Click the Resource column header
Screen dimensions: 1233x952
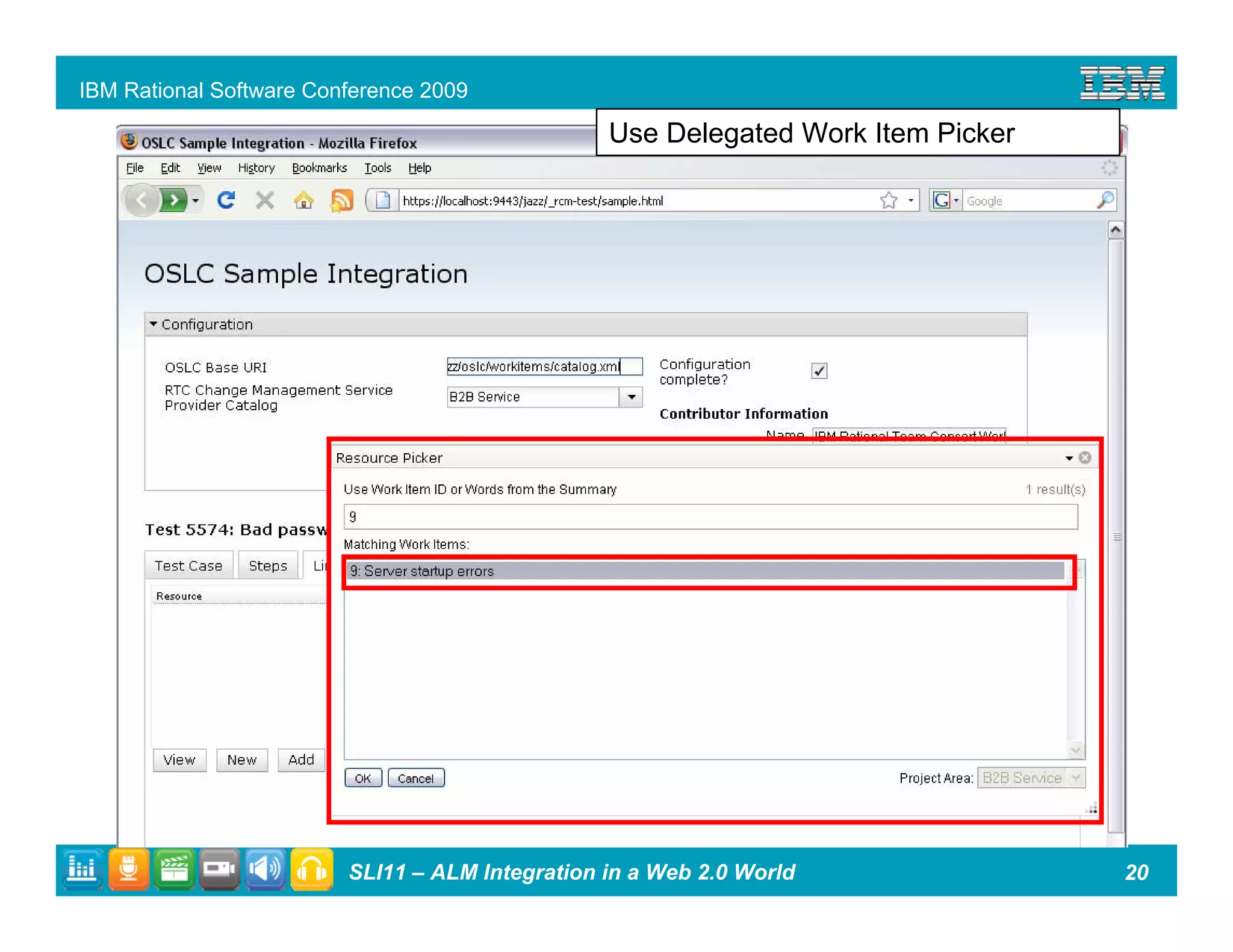pyautogui.click(x=179, y=596)
